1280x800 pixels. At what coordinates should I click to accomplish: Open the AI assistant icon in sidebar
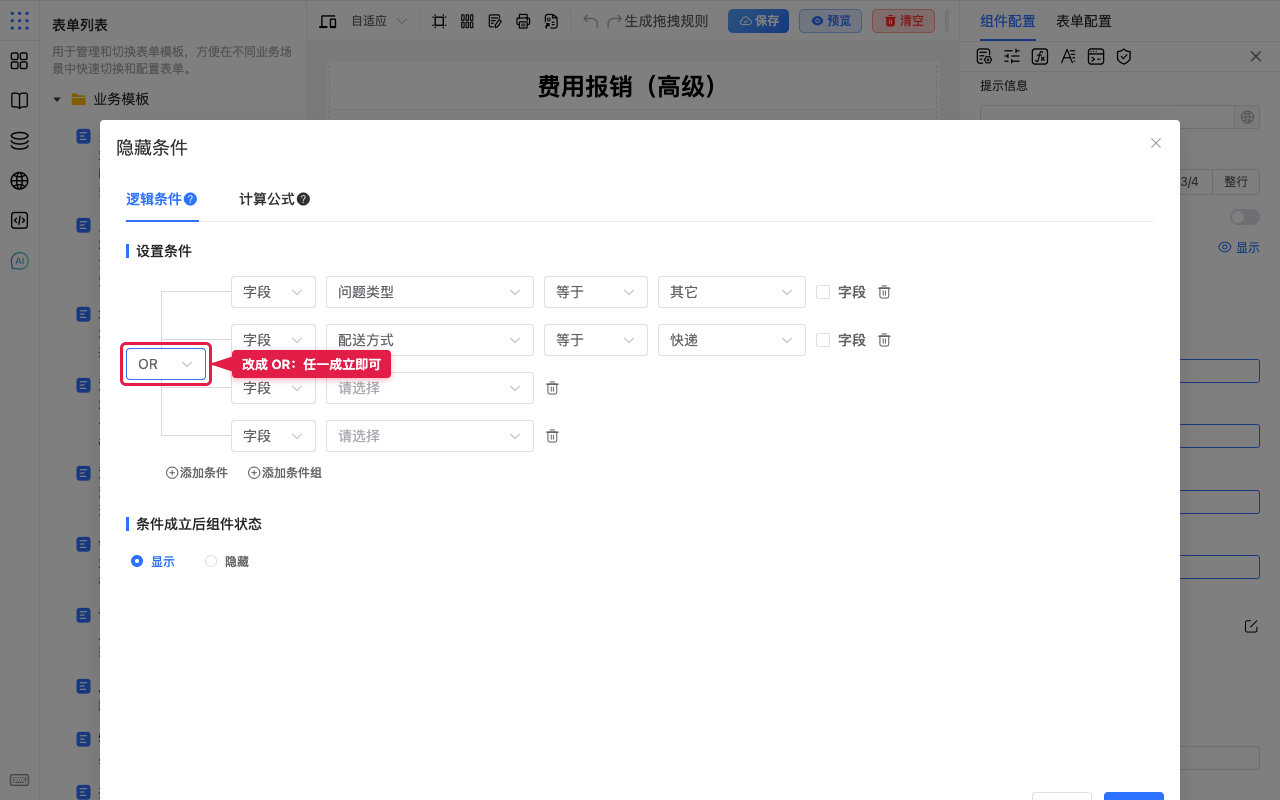19,261
